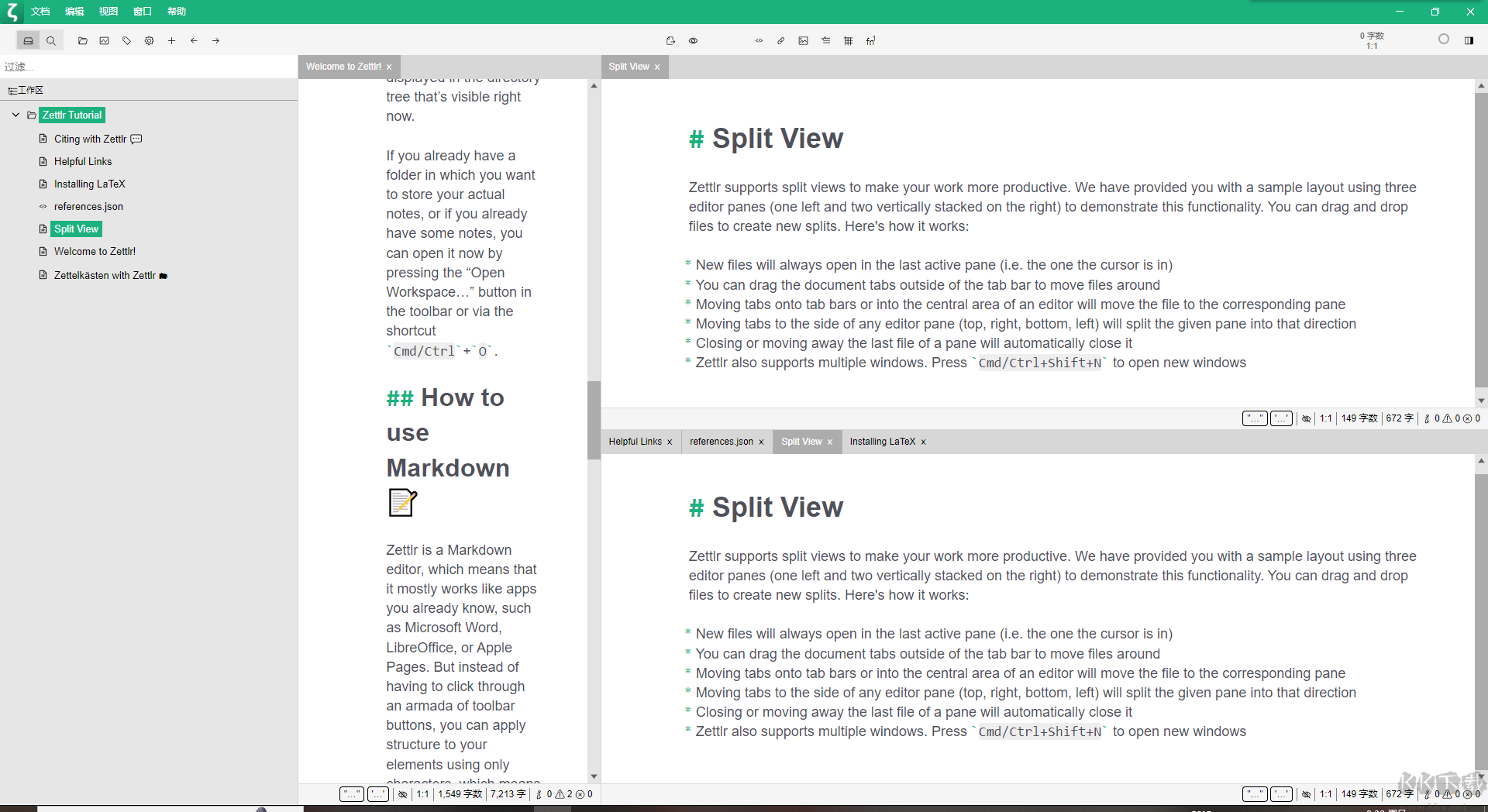Open preferences via the toolbar gear icon

pyautogui.click(x=149, y=41)
